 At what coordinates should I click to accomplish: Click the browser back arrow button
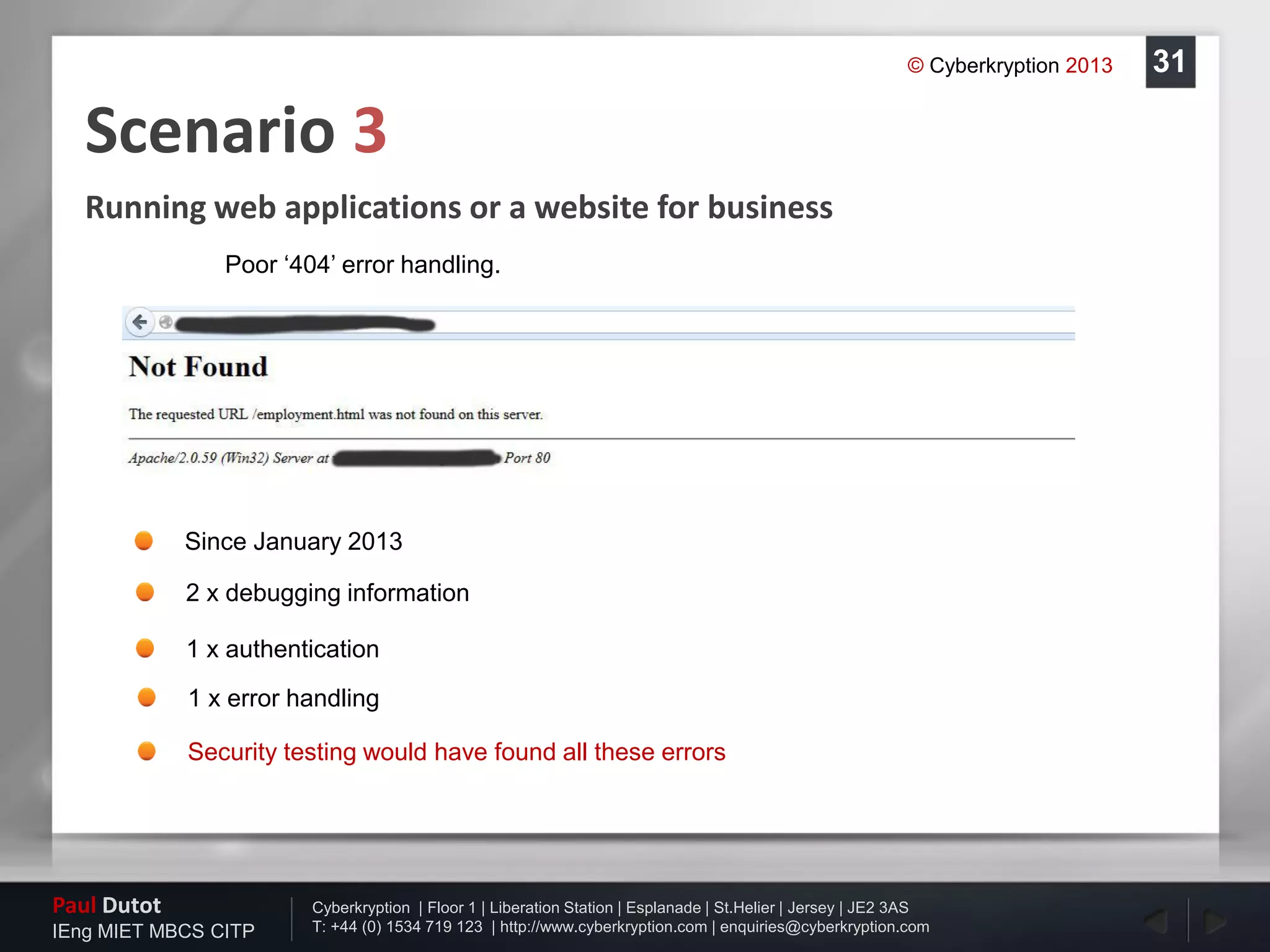point(140,322)
